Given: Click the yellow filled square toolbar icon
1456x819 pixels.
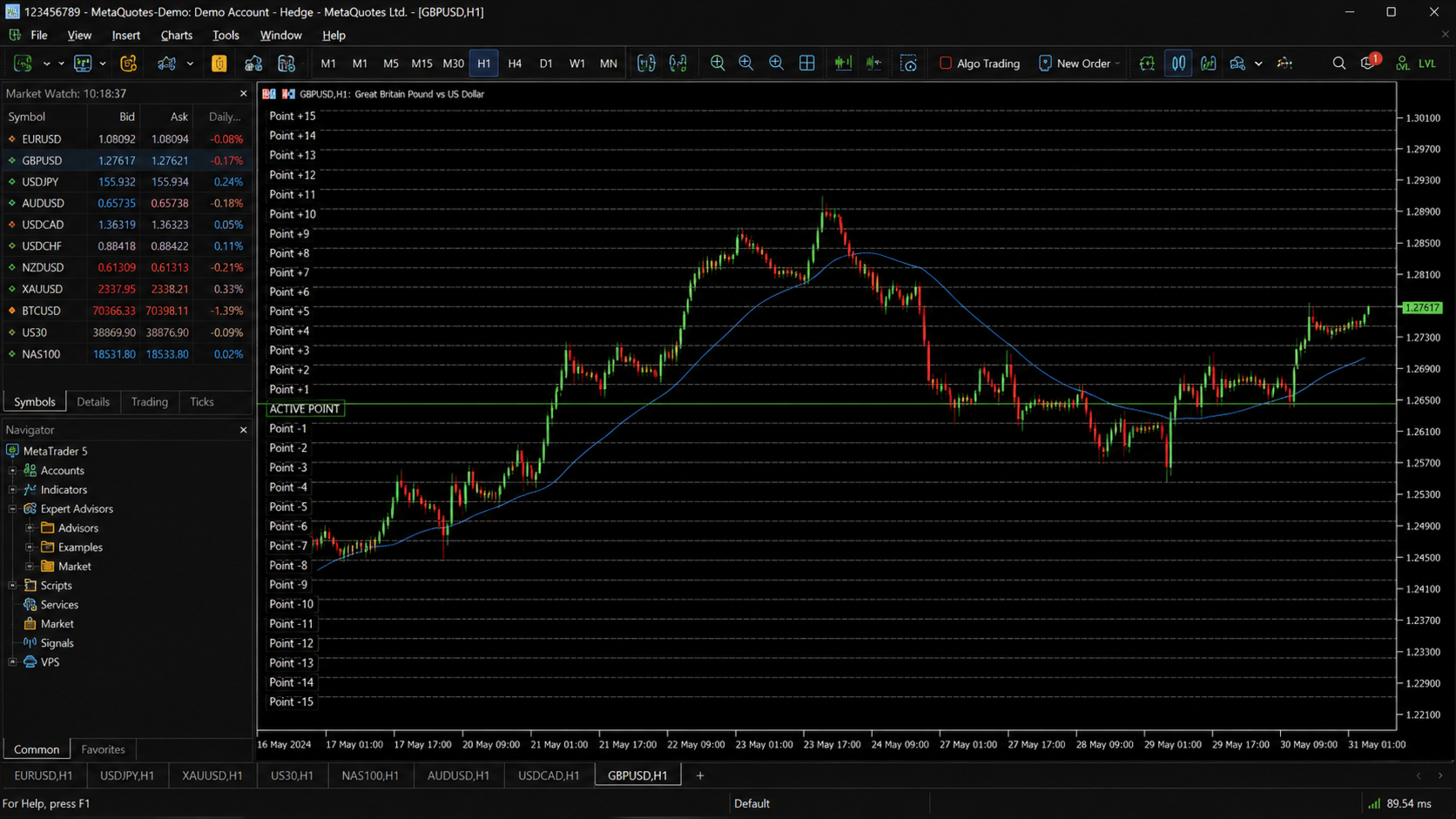Looking at the screenshot, I should coord(219,64).
